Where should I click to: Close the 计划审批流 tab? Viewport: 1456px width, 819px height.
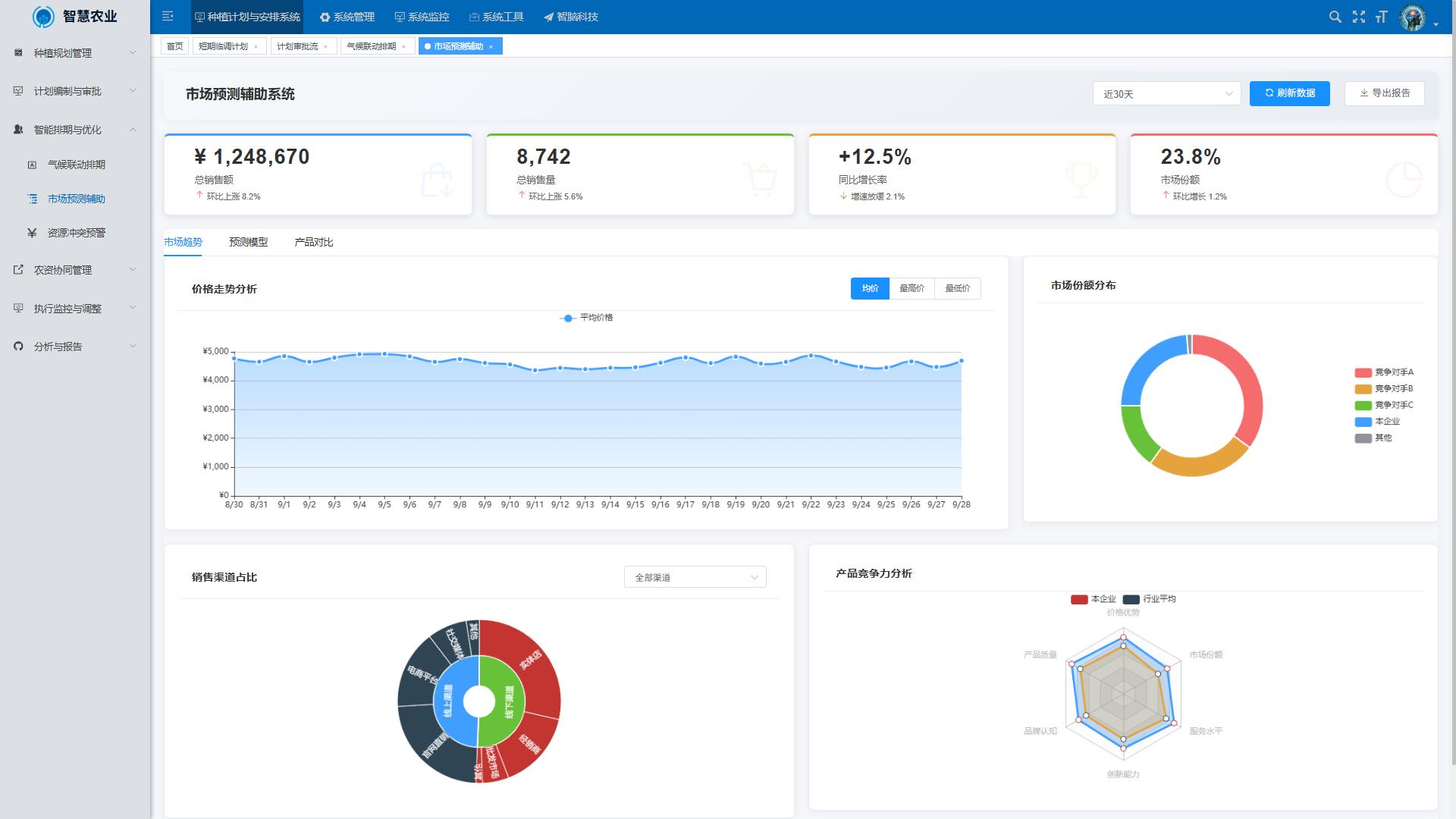[326, 47]
